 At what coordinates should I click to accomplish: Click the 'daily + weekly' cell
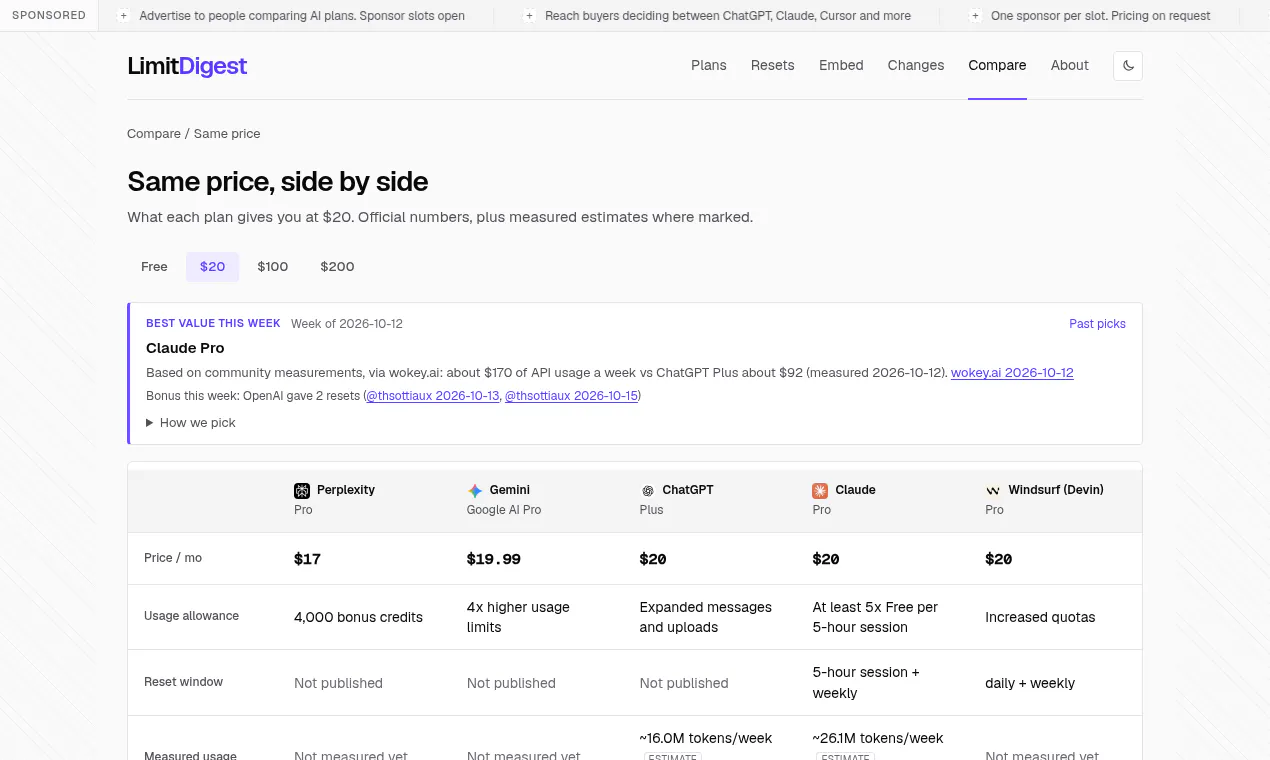[1030, 683]
